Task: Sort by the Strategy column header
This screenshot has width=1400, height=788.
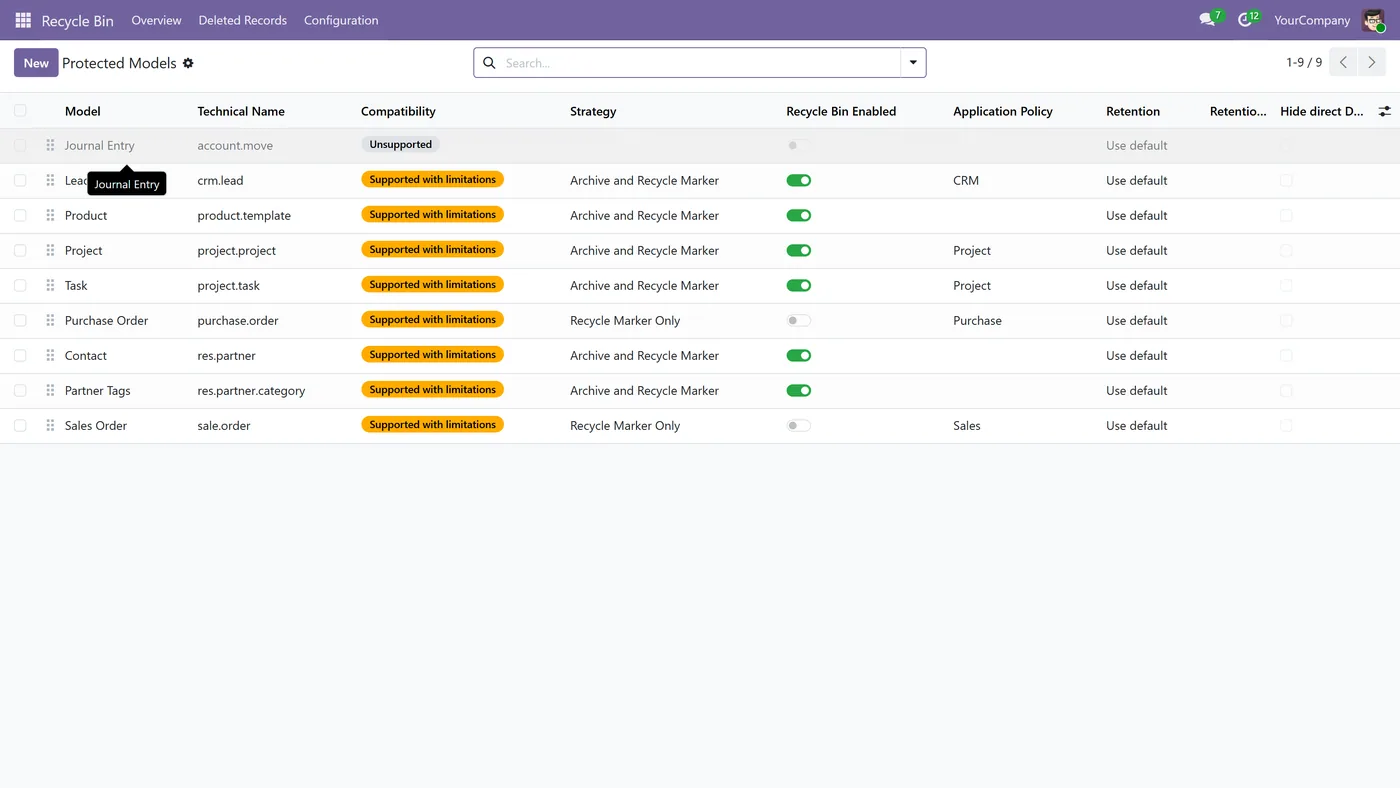Action: point(593,111)
